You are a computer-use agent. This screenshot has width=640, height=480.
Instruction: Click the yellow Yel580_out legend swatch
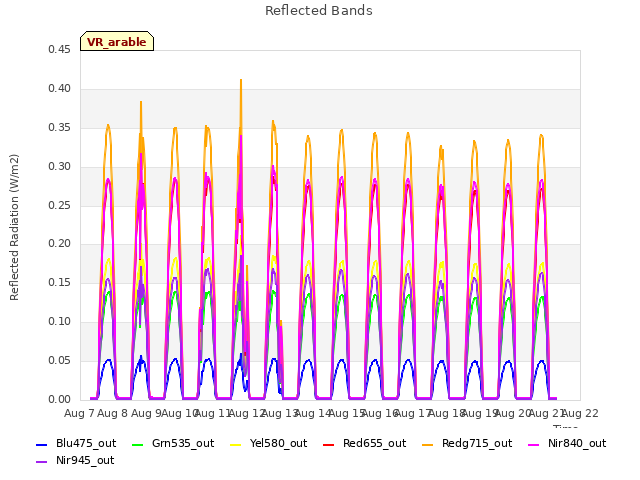click(x=236, y=444)
